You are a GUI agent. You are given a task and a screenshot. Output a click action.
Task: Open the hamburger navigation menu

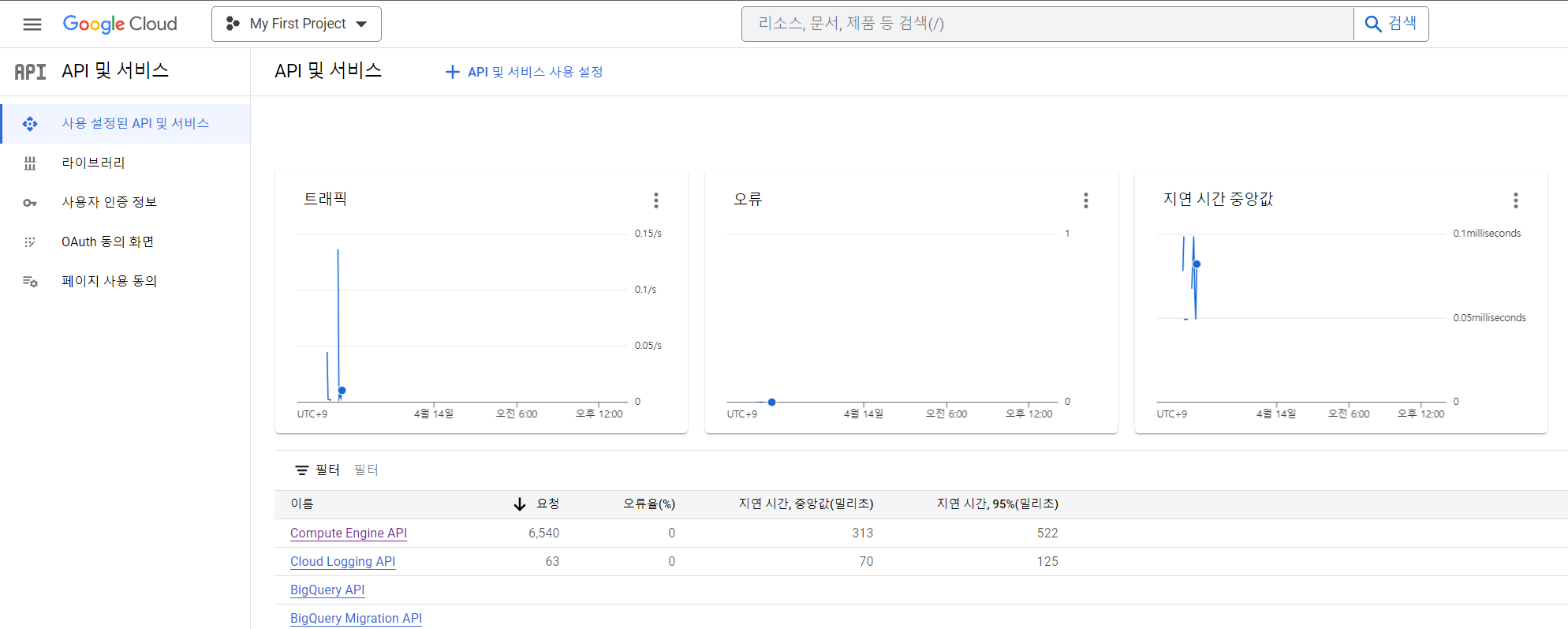(x=32, y=24)
